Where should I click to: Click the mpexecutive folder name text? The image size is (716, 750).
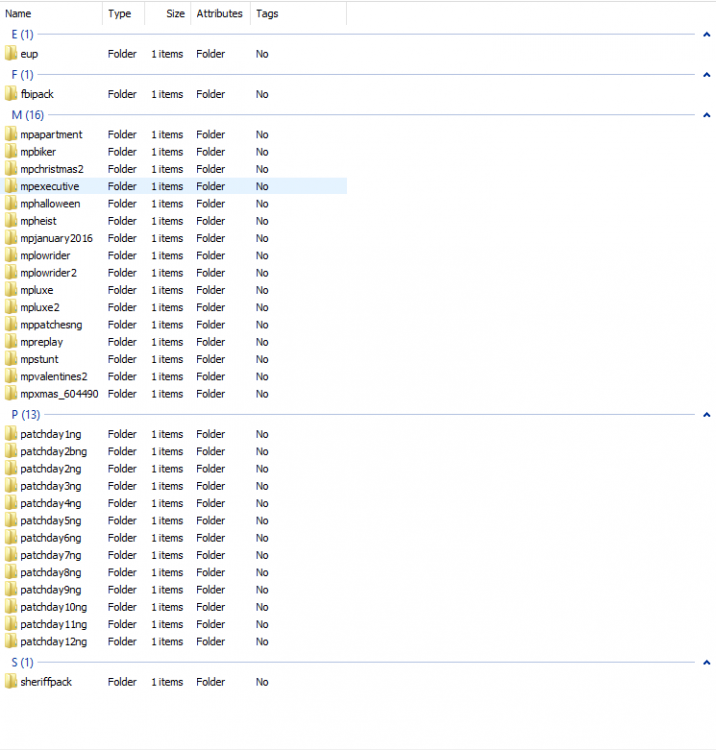tap(50, 186)
